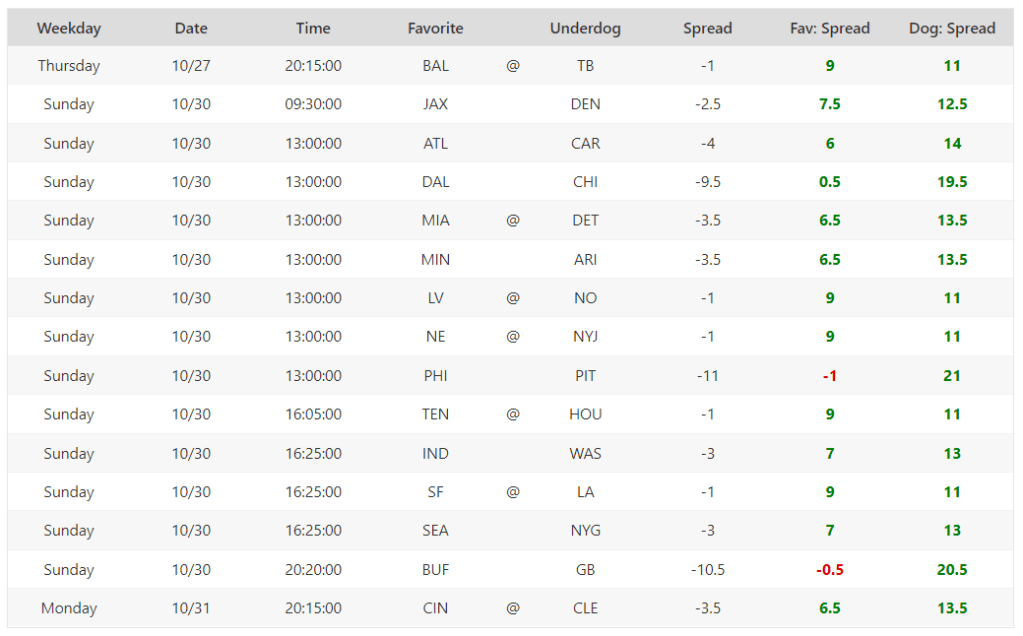Select the Underdog column header

point(585,28)
